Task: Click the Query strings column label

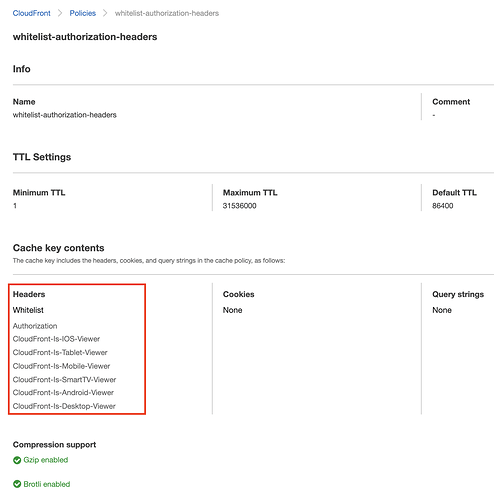Action: click(x=458, y=294)
